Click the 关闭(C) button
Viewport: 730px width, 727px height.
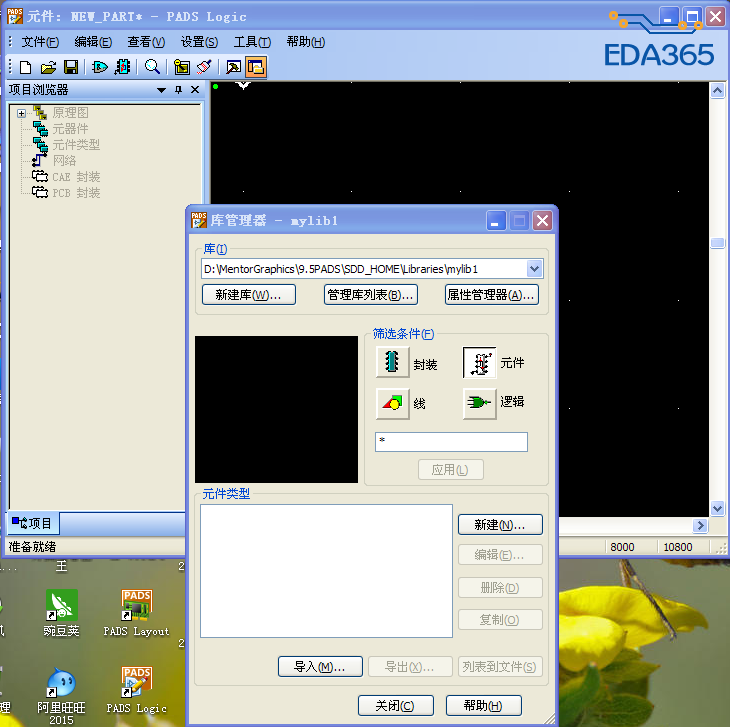395,706
